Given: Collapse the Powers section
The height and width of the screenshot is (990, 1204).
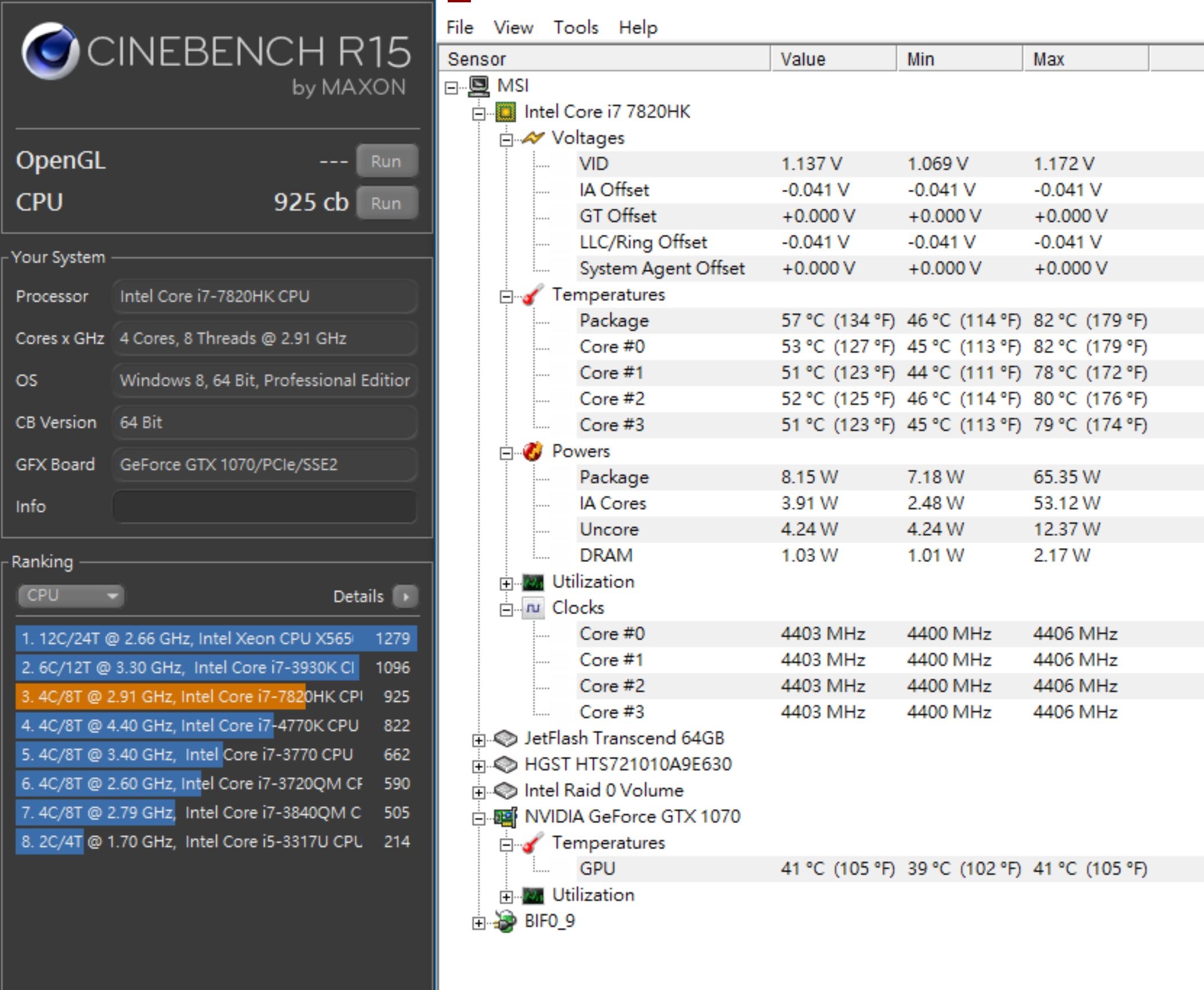Looking at the screenshot, I should click(x=506, y=453).
